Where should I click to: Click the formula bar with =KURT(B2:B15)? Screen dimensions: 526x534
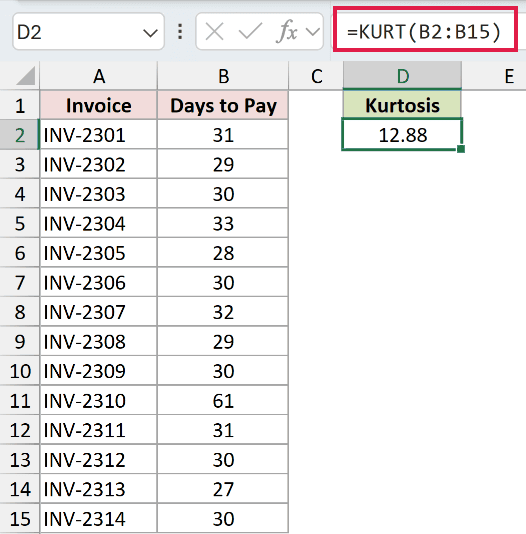click(425, 31)
